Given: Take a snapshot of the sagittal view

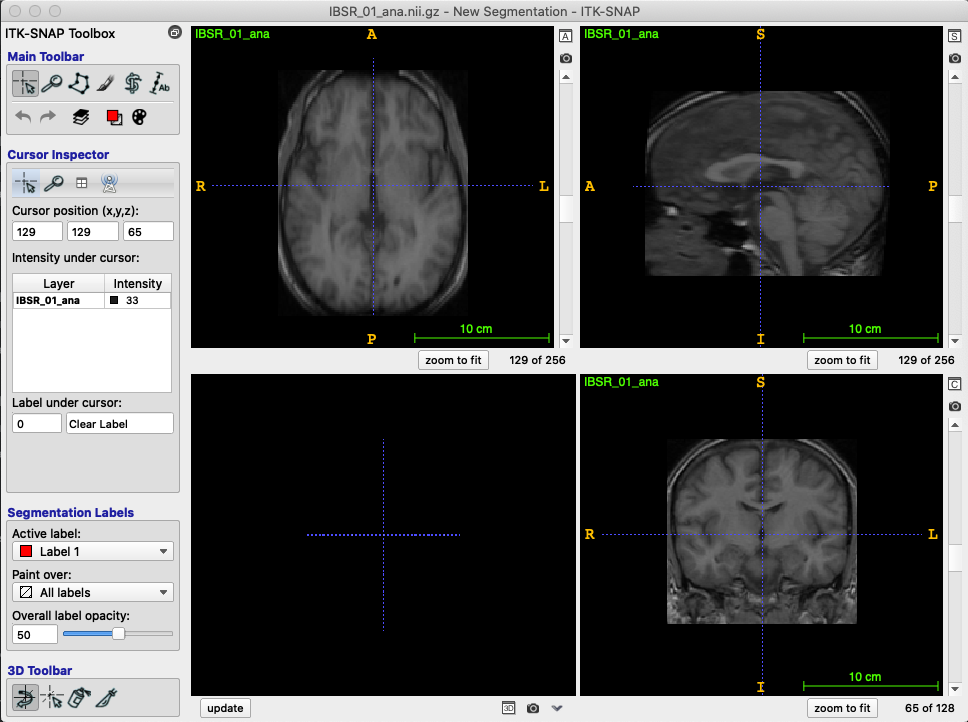Looking at the screenshot, I should click(x=954, y=58).
